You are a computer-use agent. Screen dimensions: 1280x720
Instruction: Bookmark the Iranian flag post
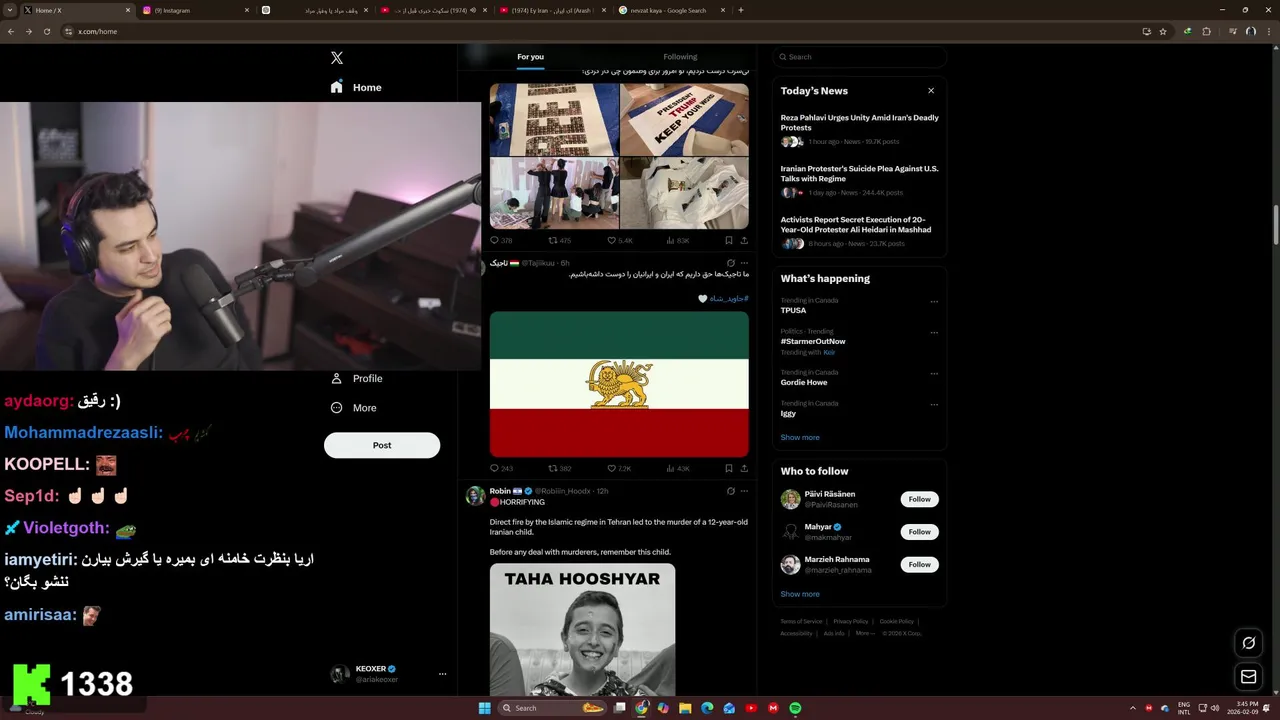click(x=728, y=468)
